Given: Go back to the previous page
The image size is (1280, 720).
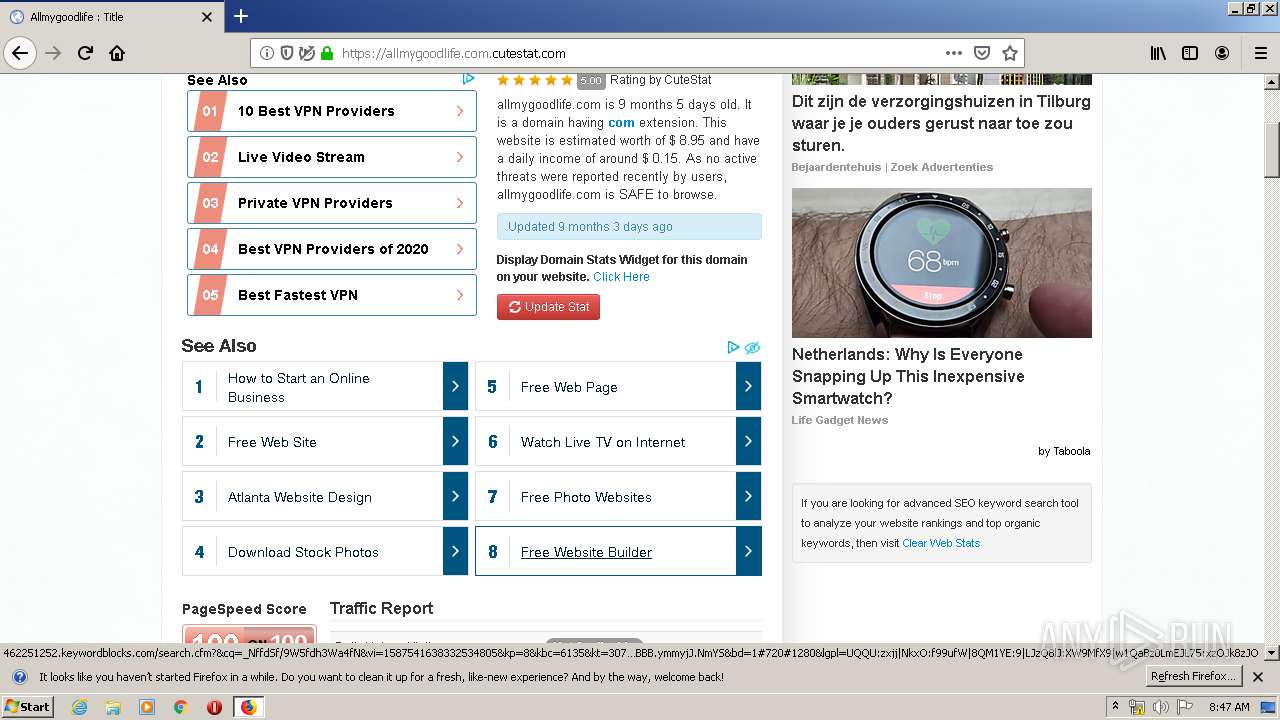Looking at the screenshot, I should pos(21,53).
